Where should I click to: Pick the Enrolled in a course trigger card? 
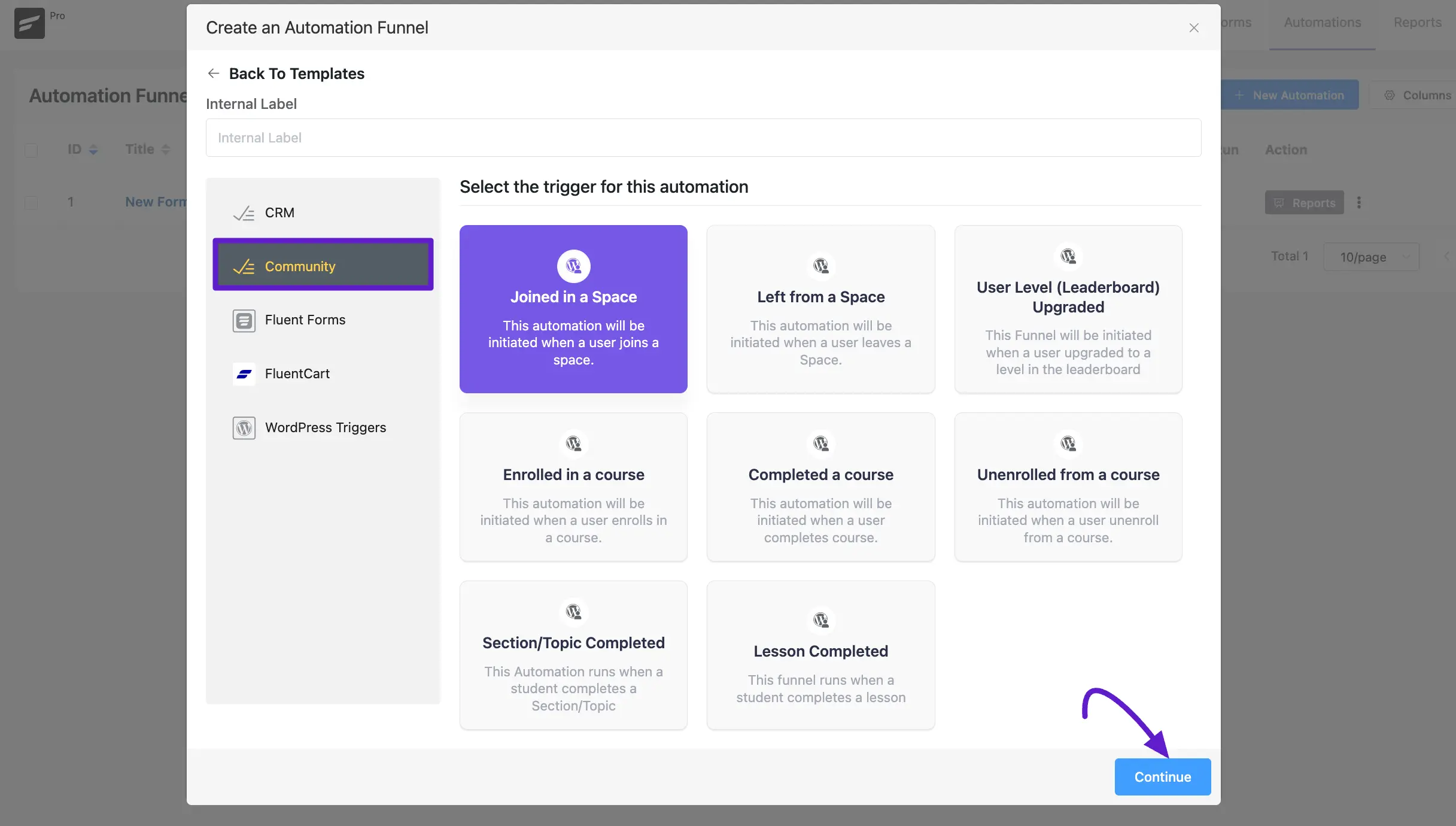[573, 487]
